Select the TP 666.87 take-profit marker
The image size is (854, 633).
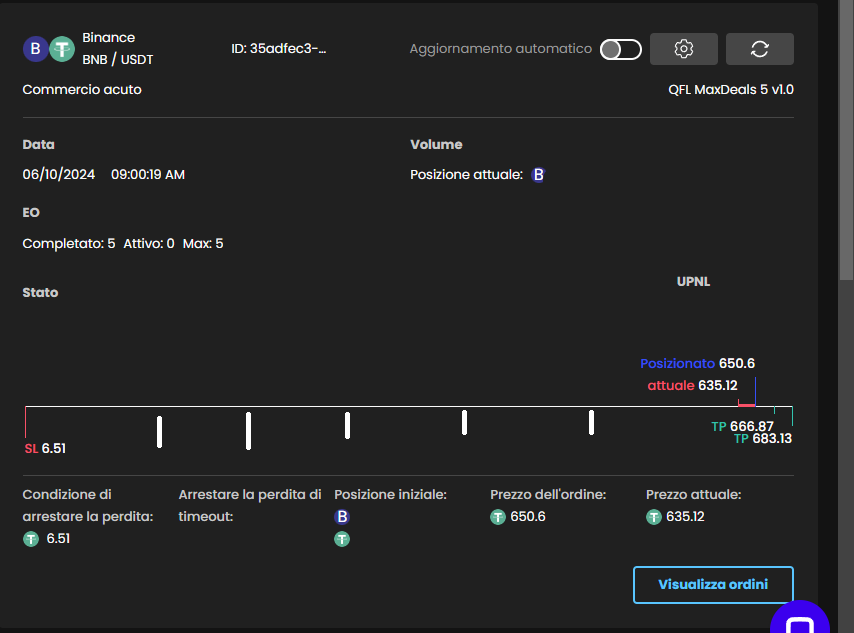click(742, 426)
